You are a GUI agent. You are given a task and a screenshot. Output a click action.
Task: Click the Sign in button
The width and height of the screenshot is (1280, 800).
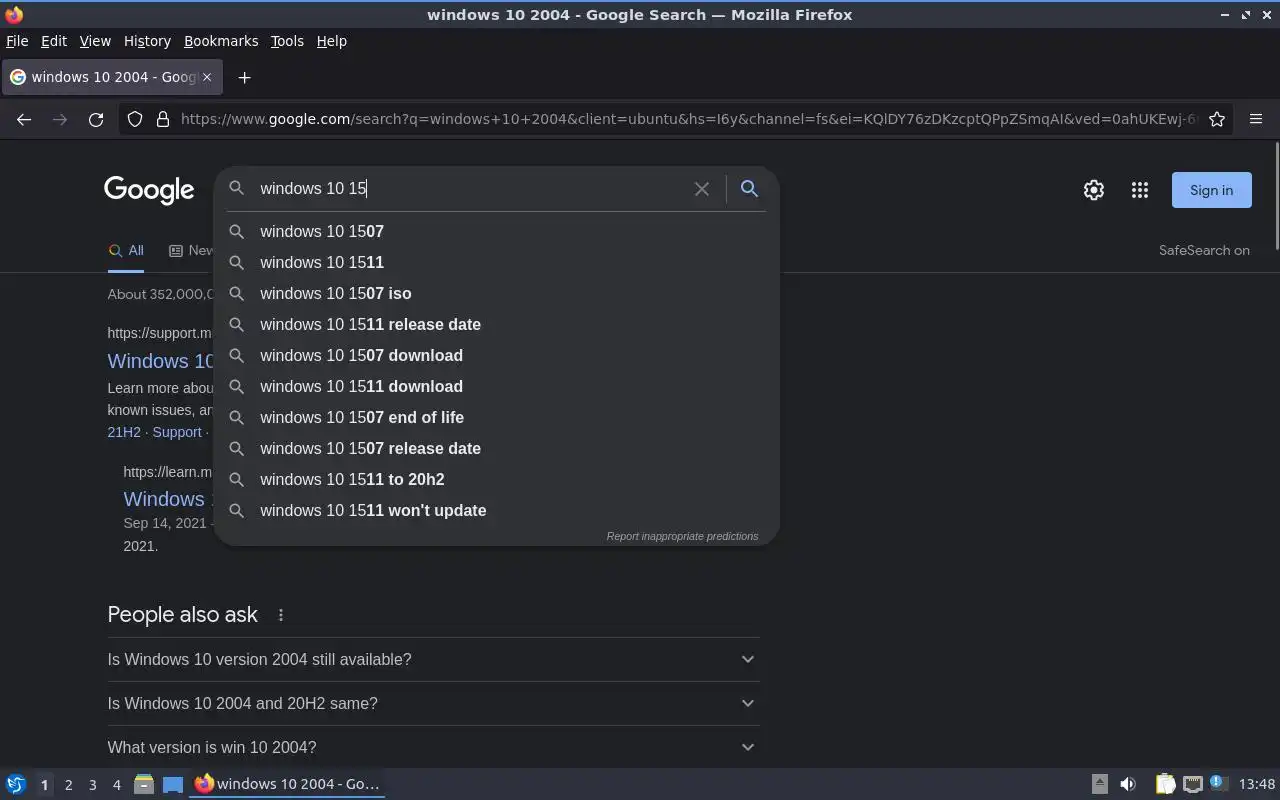[x=1211, y=190]
